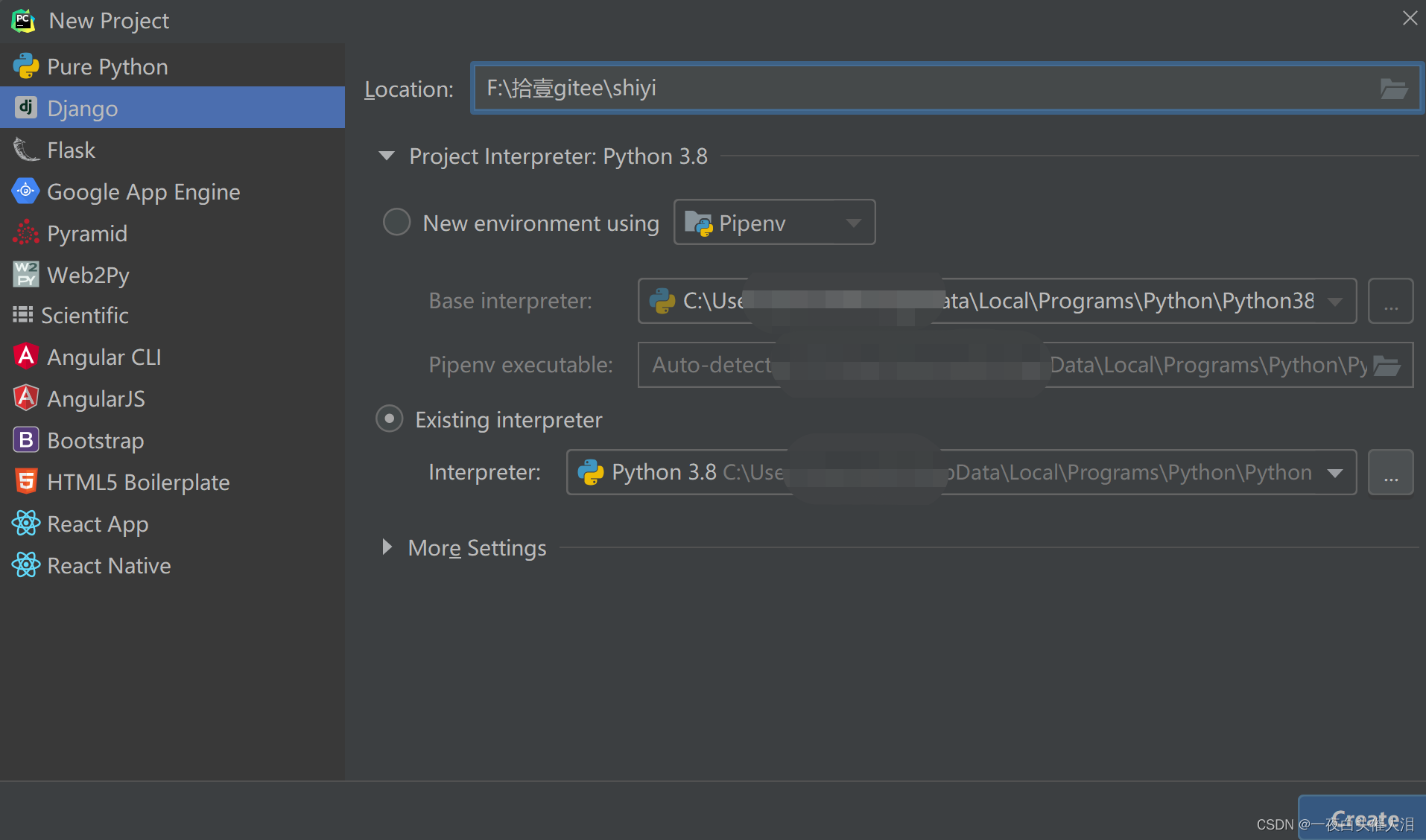Click the React Native label text
1426x840 pixels.
[x=109, y=566]
